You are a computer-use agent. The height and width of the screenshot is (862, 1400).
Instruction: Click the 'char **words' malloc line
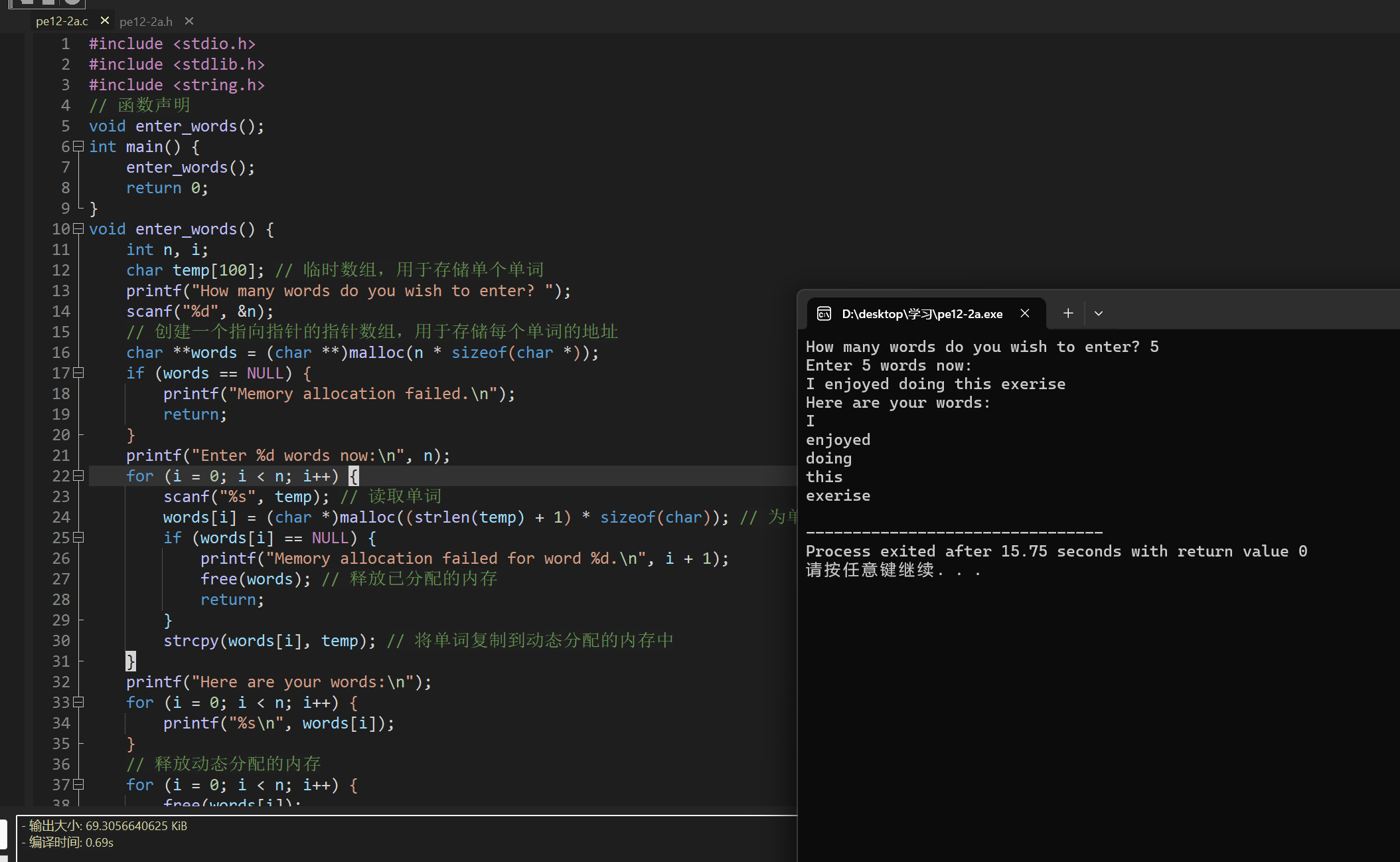click(362, 353)
